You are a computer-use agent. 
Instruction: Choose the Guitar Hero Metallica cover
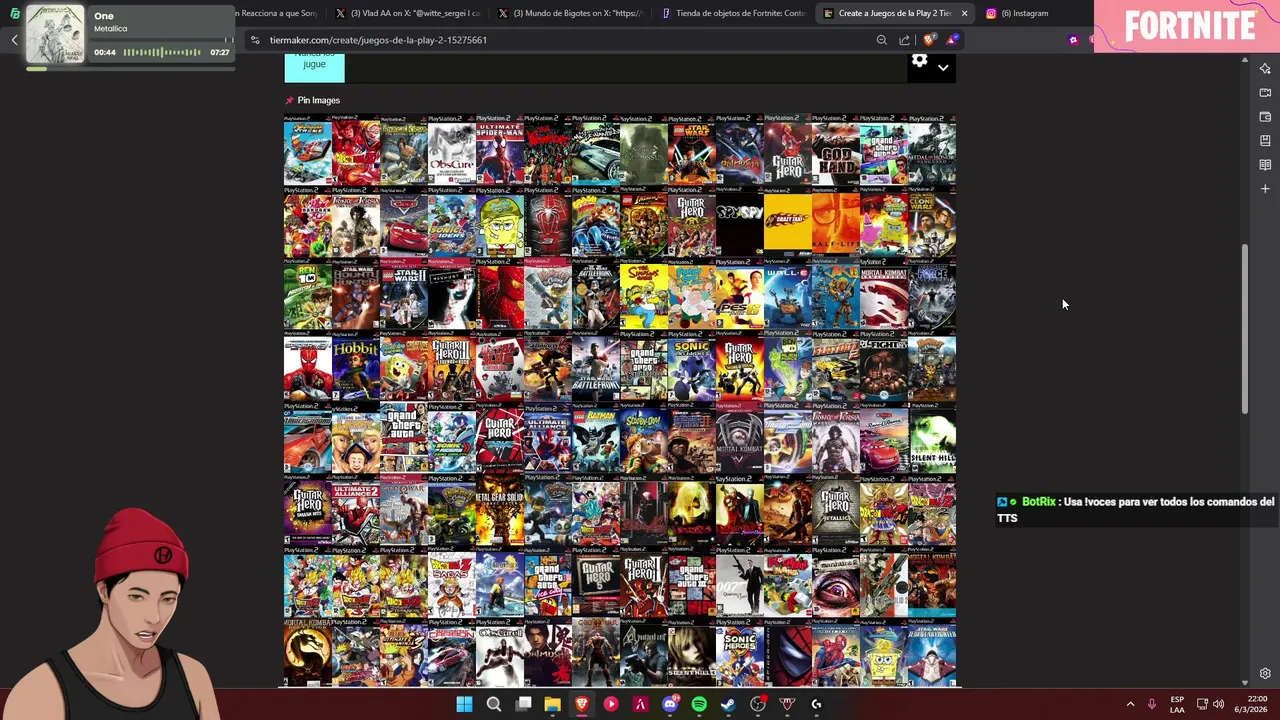tap(836, 510)
